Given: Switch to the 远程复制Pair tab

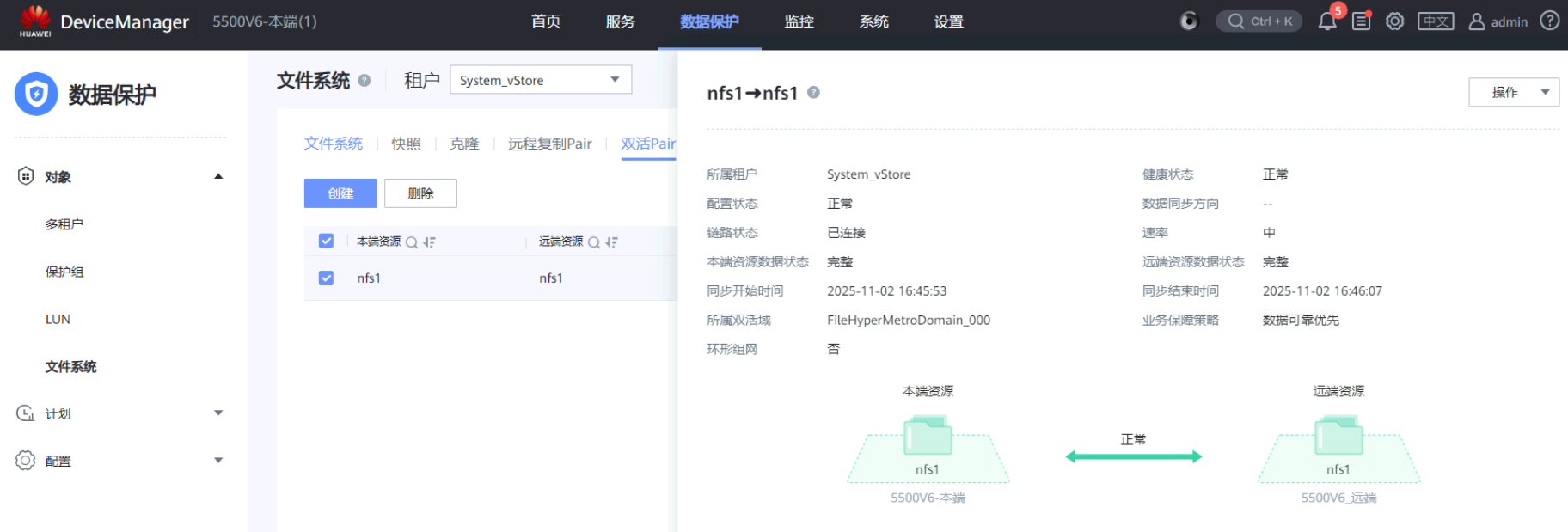Looking at the screenshot, I should (549, 144).
